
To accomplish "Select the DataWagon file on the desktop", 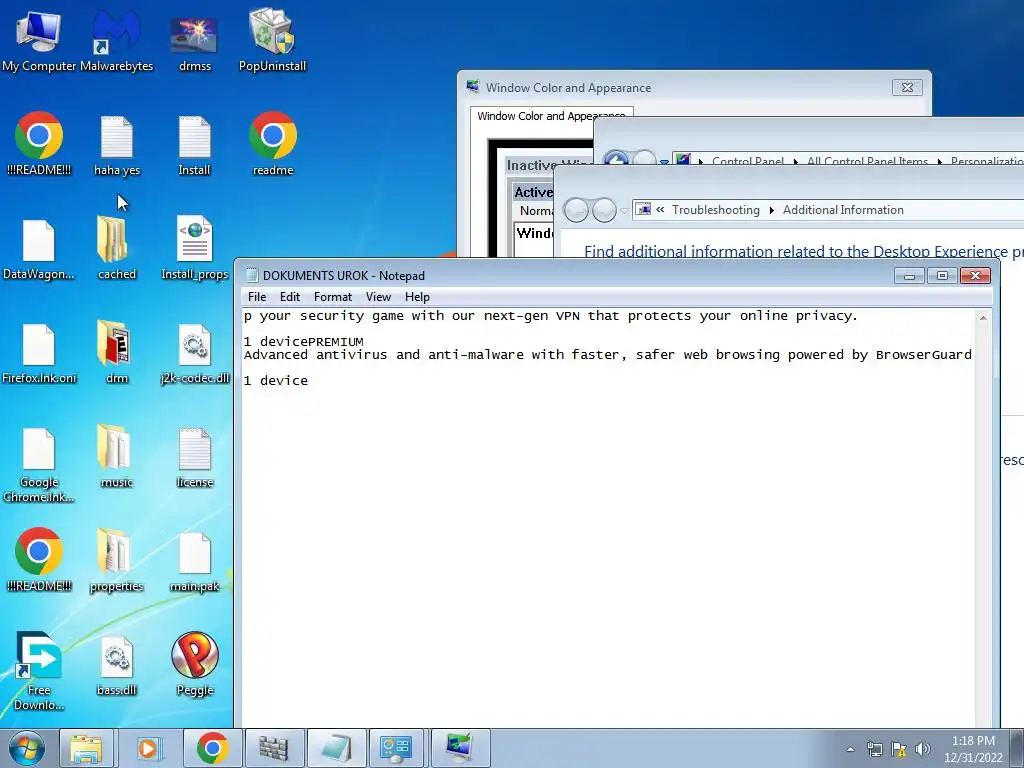I will click(x=39, y=249).
